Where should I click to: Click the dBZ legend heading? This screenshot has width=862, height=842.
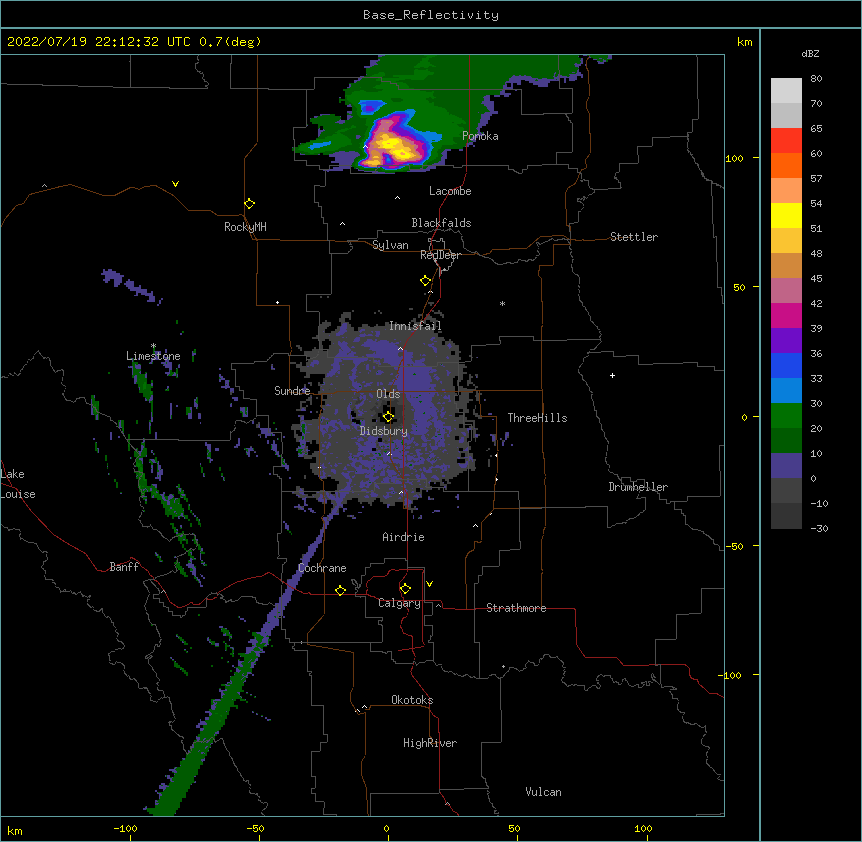coord(810,53)
